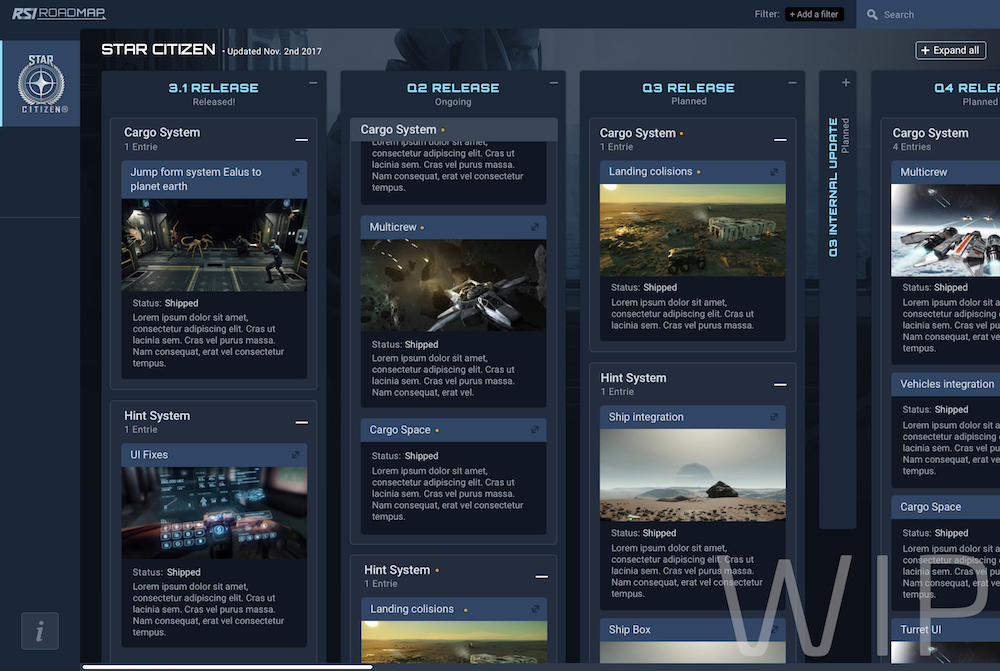Expand the UI Fixes card icon
This screenshot has height=671, width=1000.
click(296, 455)
